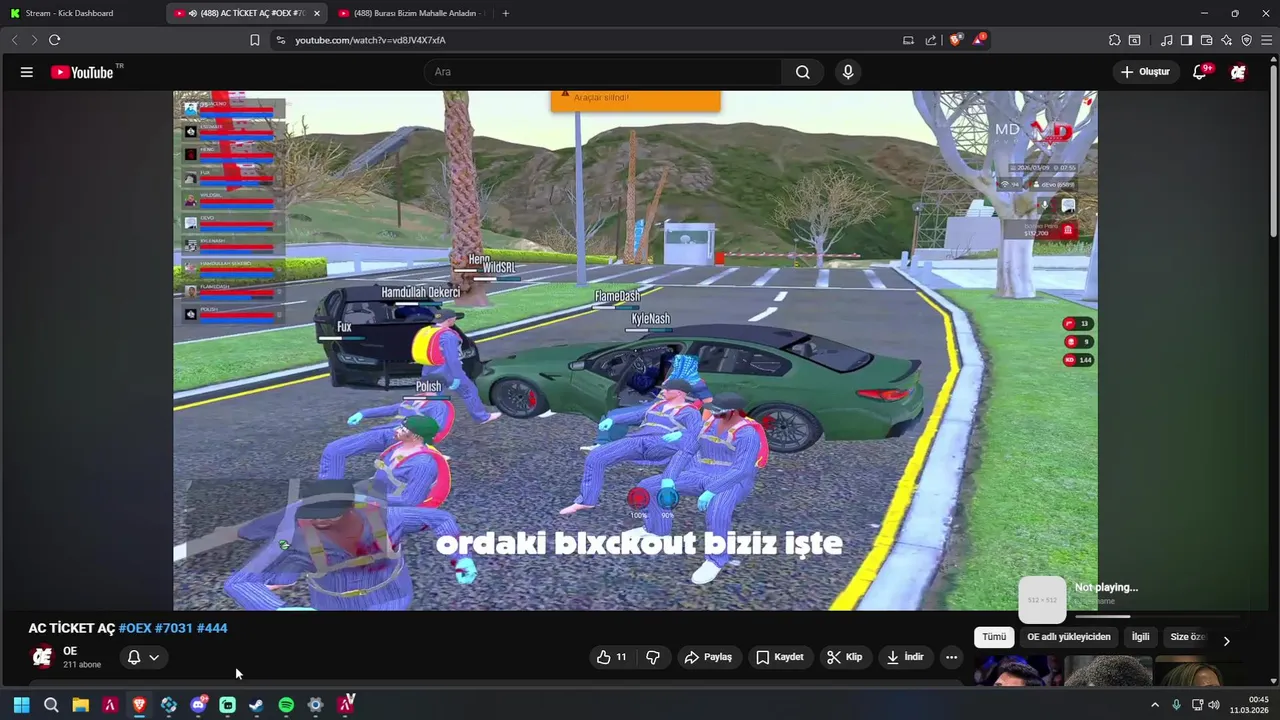This screenshot has width=1280, height=720.
Task: Click the page vertical scrollbar
Action: point(1274,150)
